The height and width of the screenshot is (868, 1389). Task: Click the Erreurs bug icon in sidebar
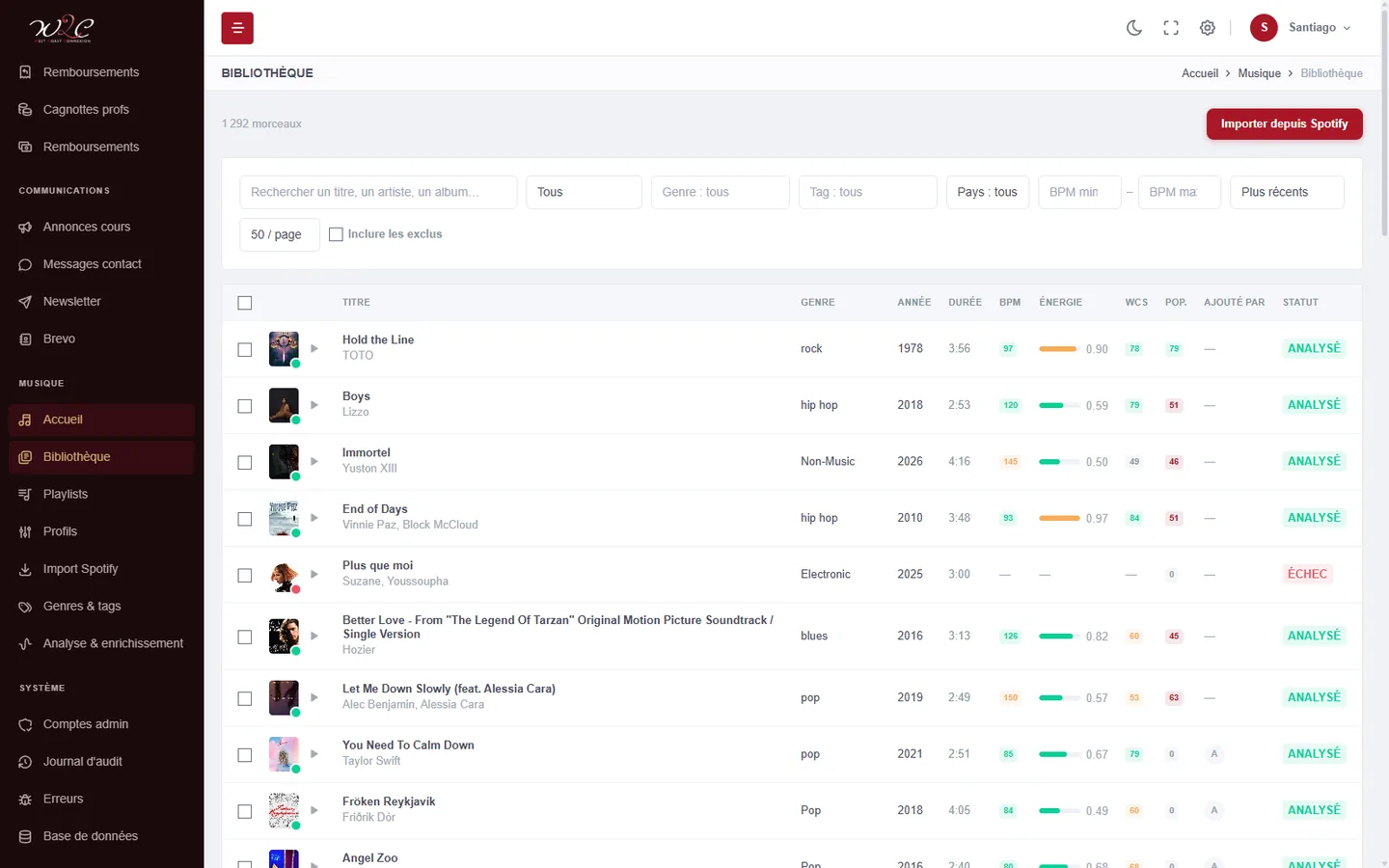[25, 800]
